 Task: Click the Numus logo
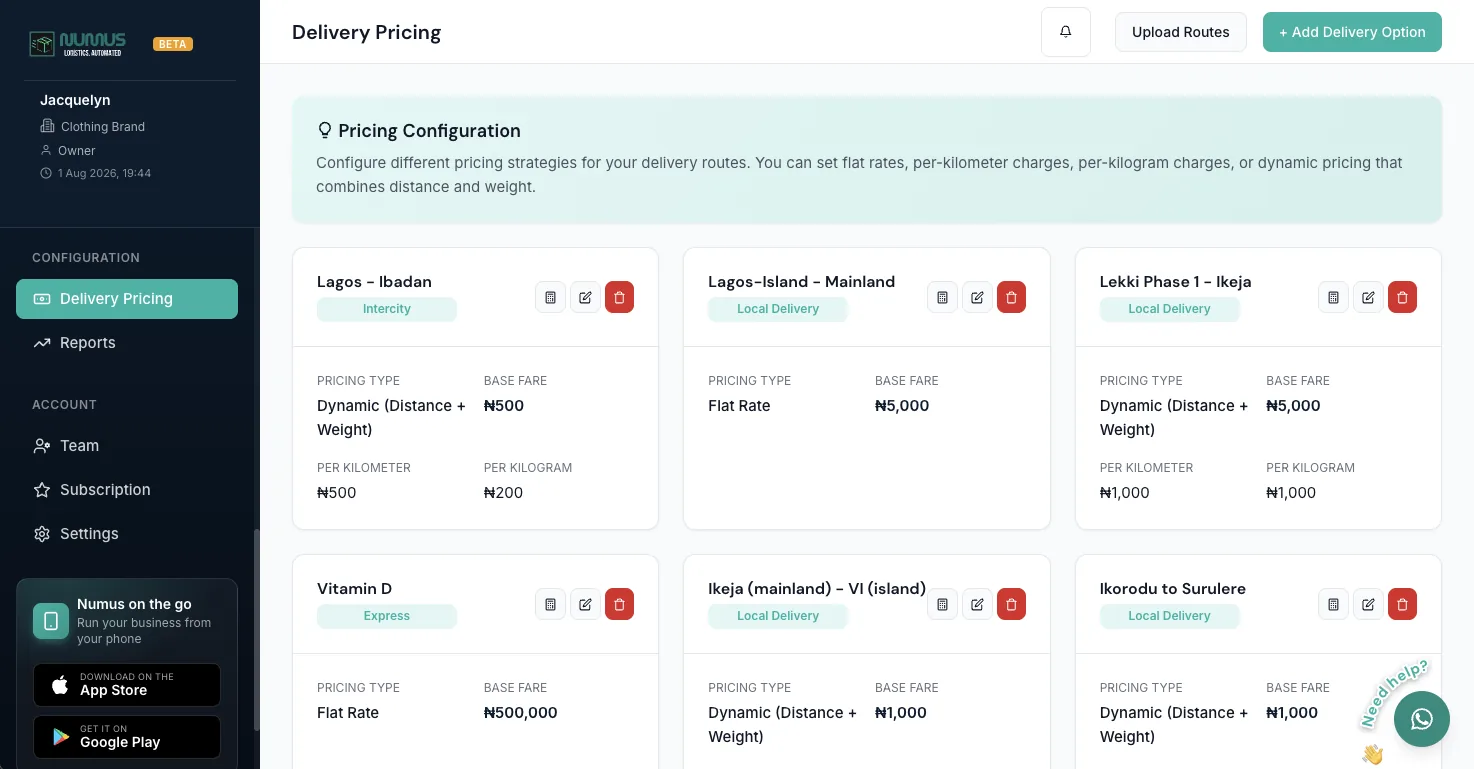[x=77, y=44]
